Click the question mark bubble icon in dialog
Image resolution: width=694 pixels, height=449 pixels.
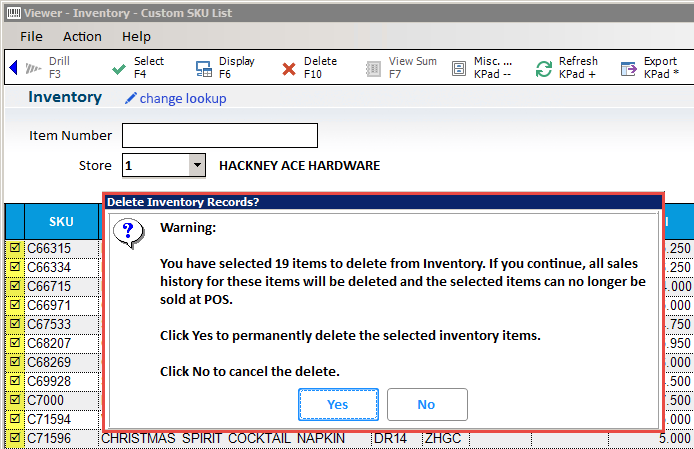coord(129,233)
